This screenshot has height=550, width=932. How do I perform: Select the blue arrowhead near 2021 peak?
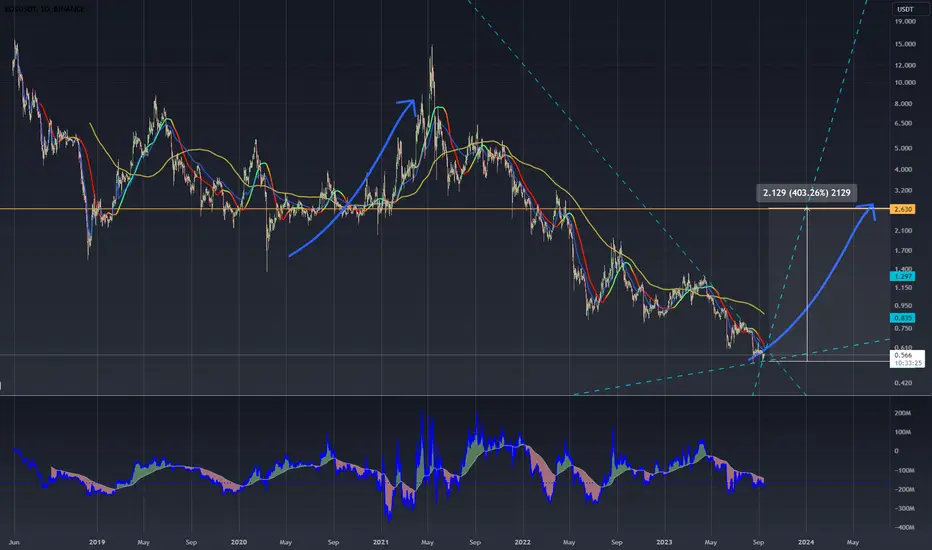[407, 108]
